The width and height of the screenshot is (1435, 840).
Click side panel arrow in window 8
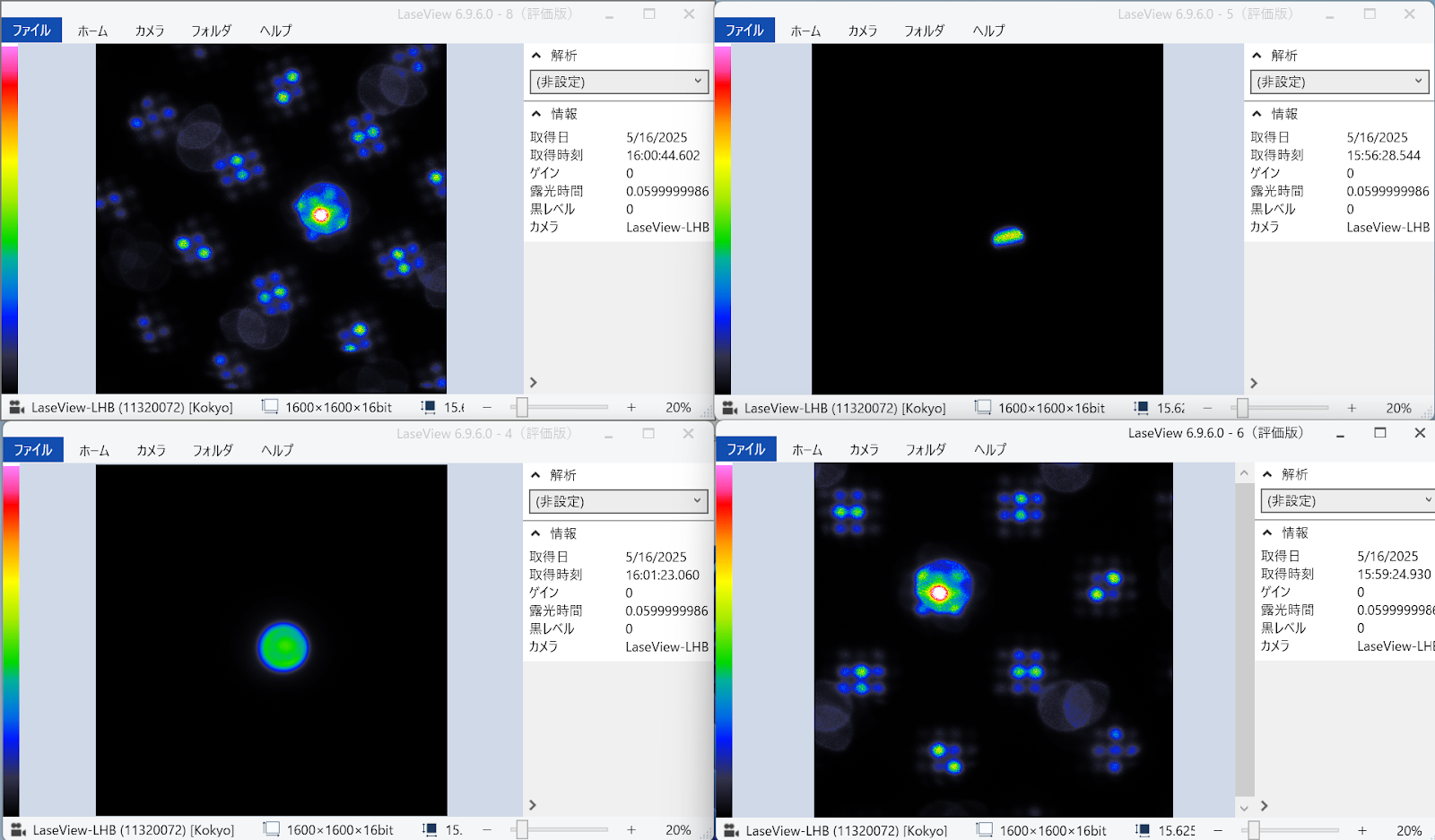tap(534, 382)
